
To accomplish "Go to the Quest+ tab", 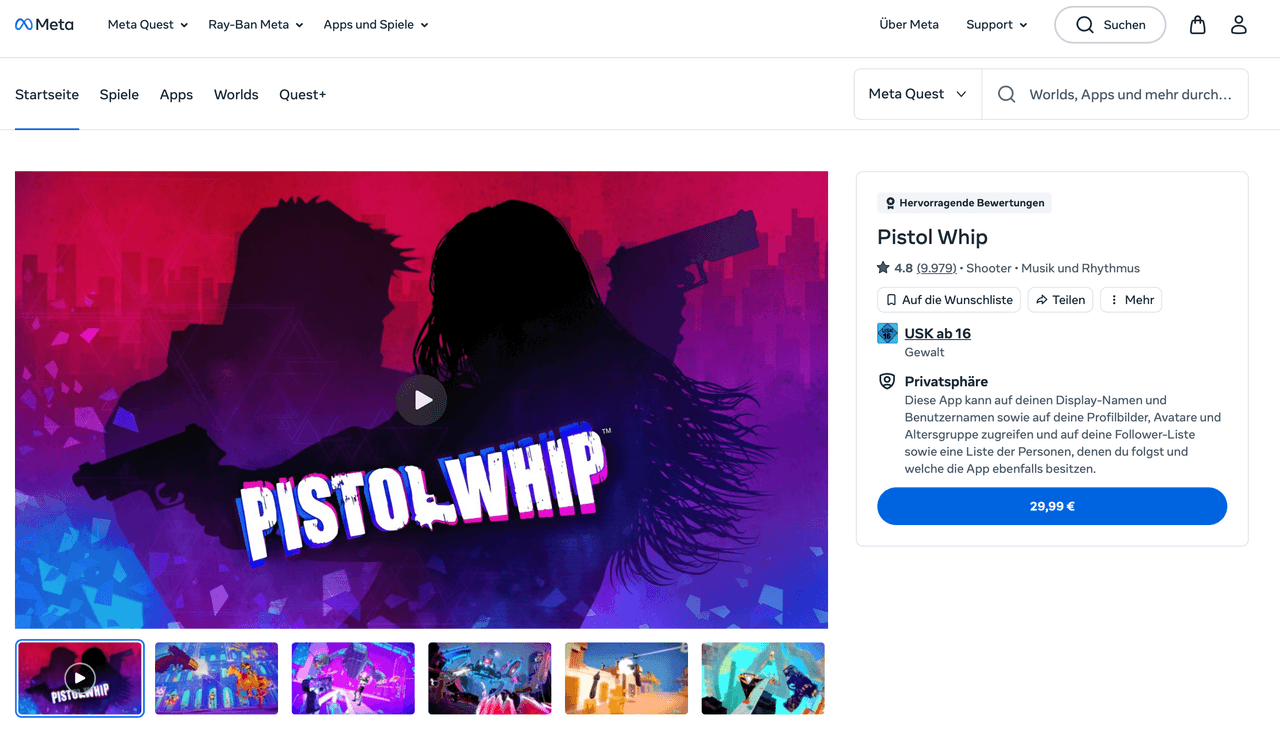I will [x=302, y=95].
